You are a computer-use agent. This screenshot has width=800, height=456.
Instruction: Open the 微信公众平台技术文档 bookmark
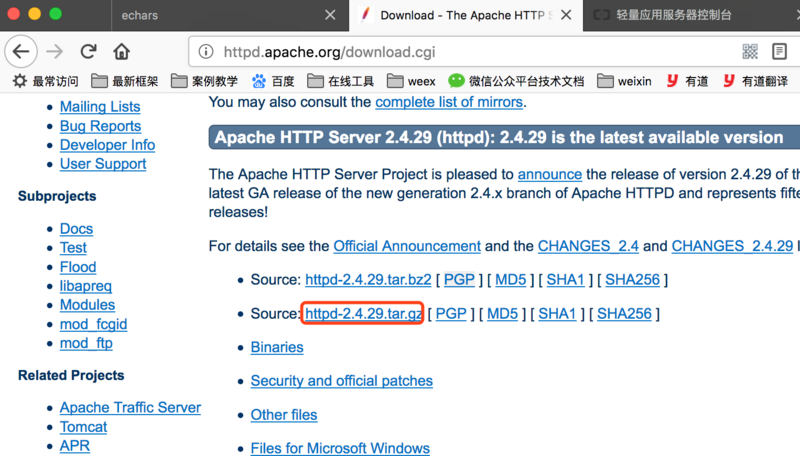pos(516,81)
